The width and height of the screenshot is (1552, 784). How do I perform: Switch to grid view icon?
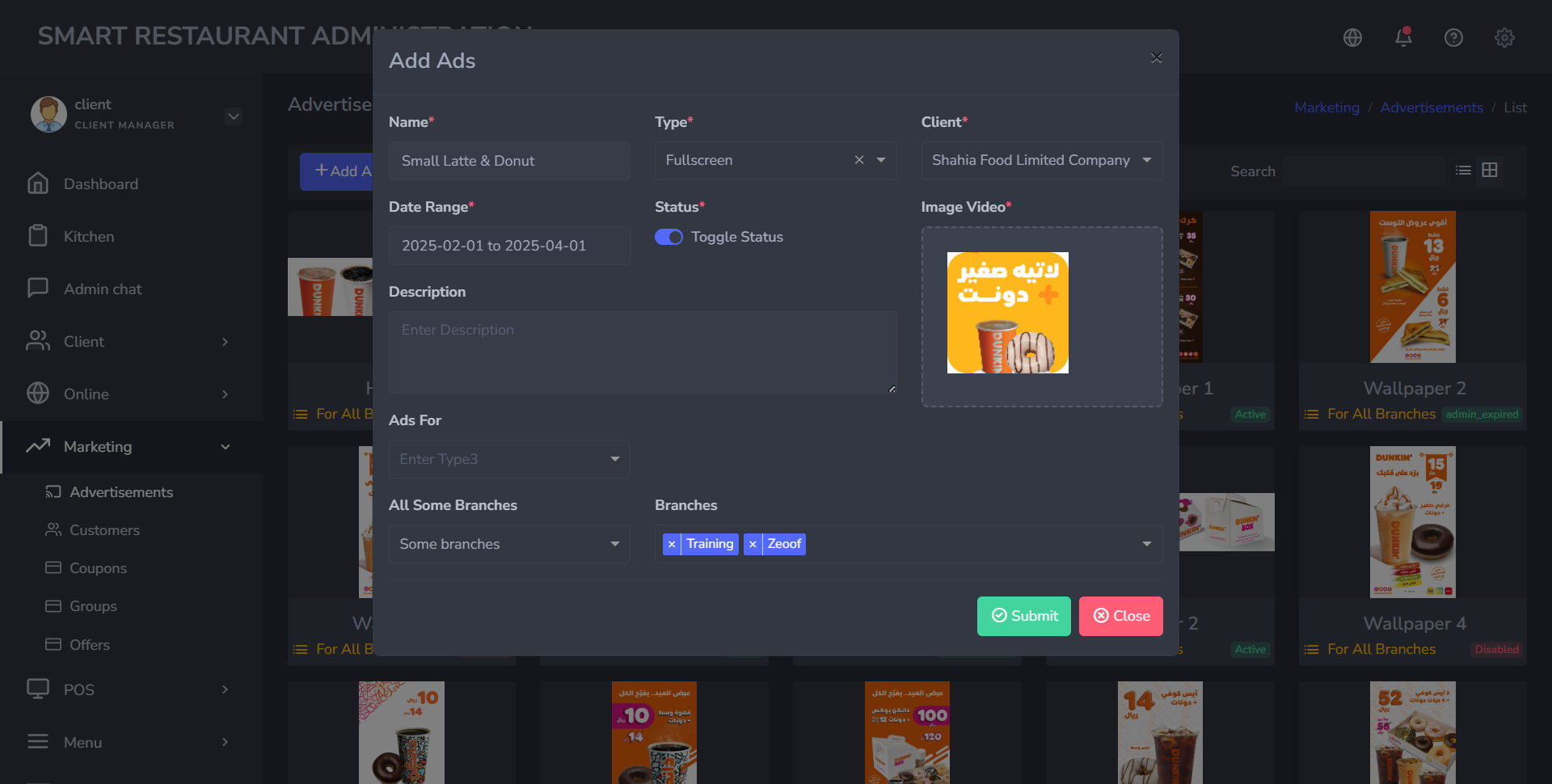[1490, 170]
